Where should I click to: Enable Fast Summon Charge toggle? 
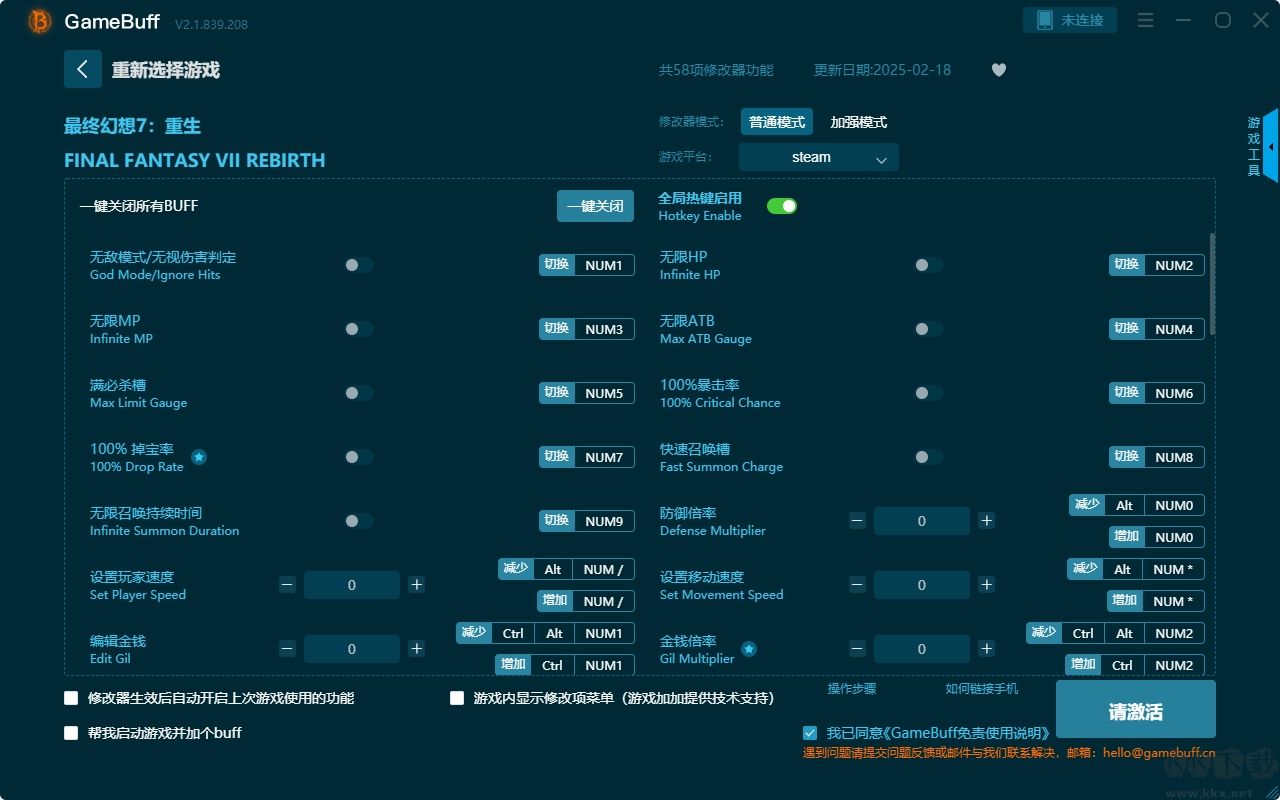coord(929,457)
